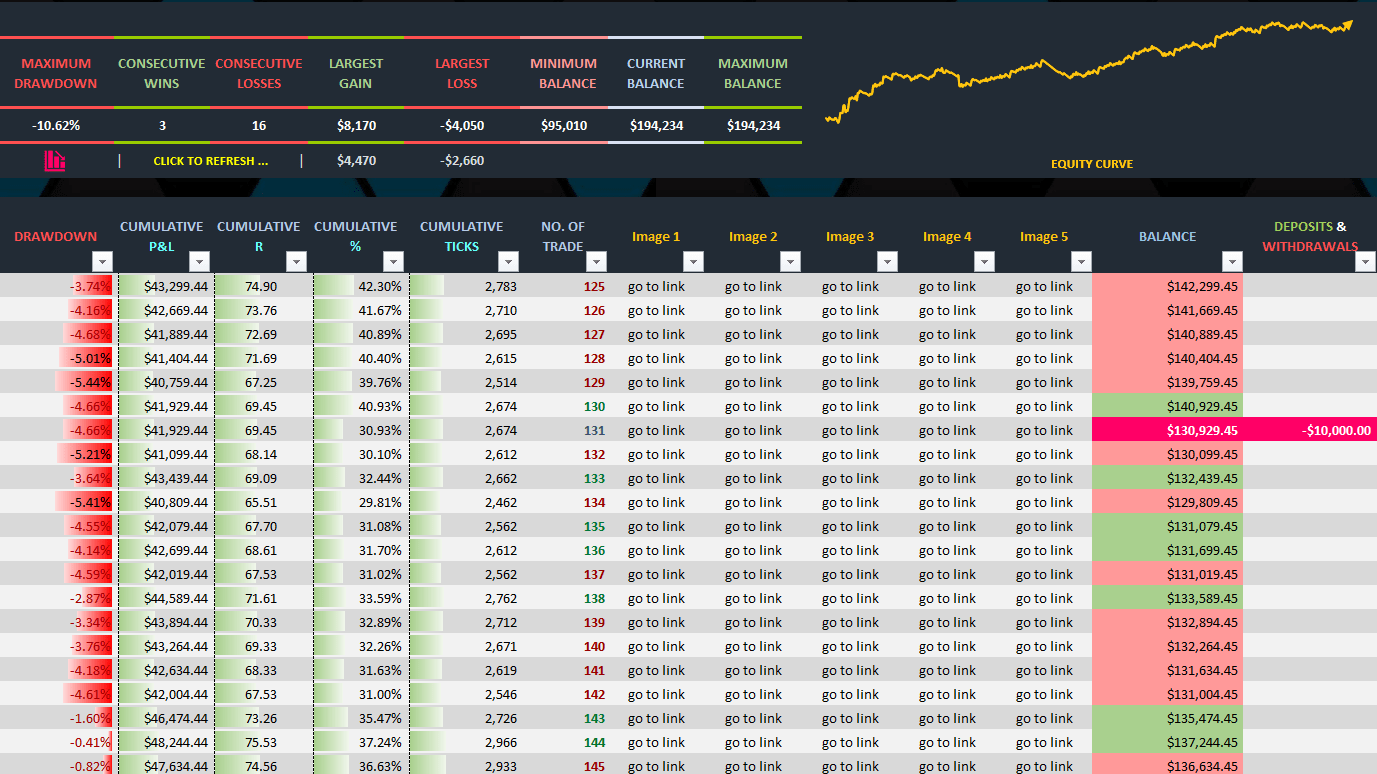Viewport: 1377px width, 774px height.
Task: Follow the Image 1 link for trade 125
Action: point(656,286)
